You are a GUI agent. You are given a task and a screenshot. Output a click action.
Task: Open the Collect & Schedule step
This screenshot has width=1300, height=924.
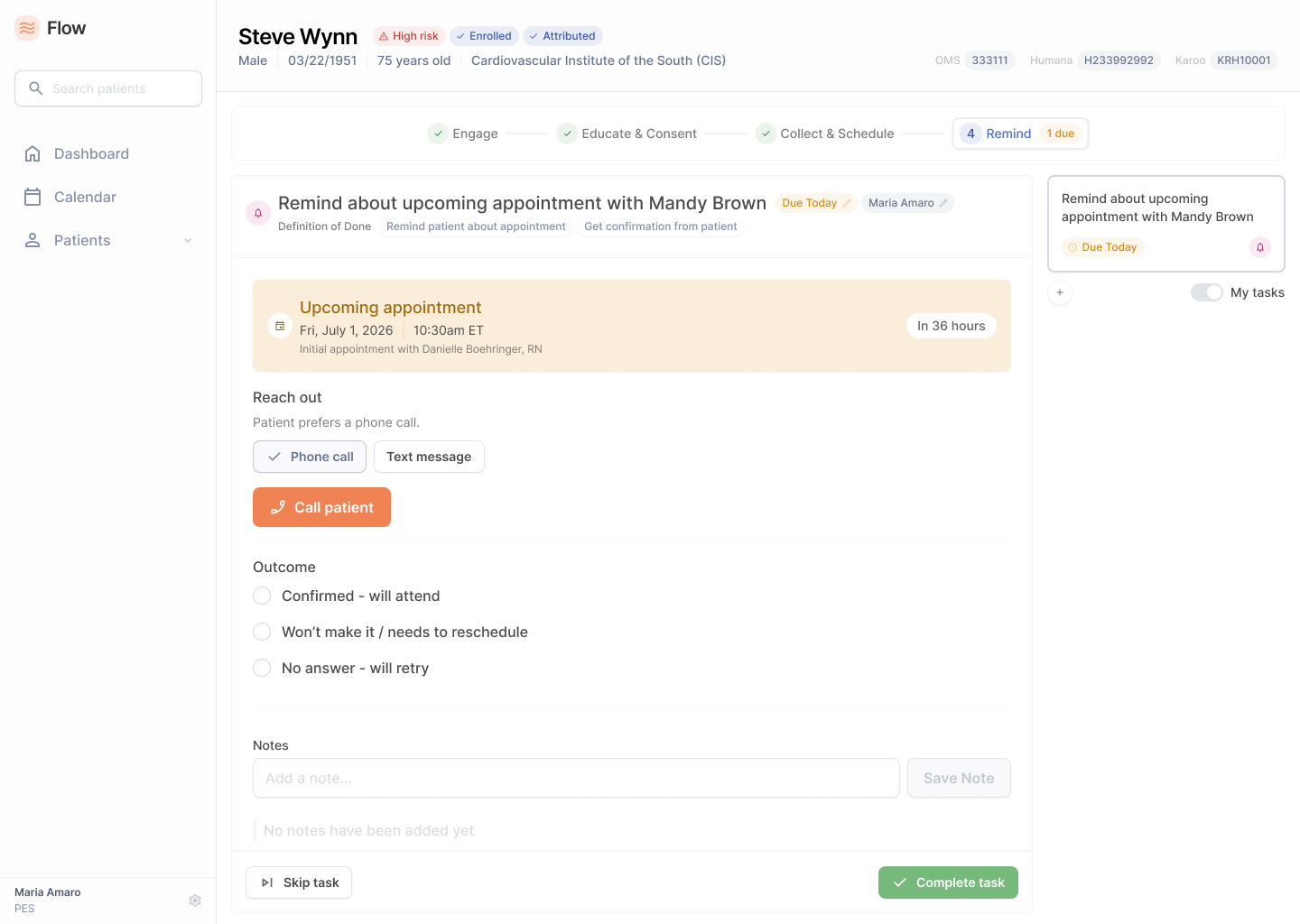tap(825, 134)
